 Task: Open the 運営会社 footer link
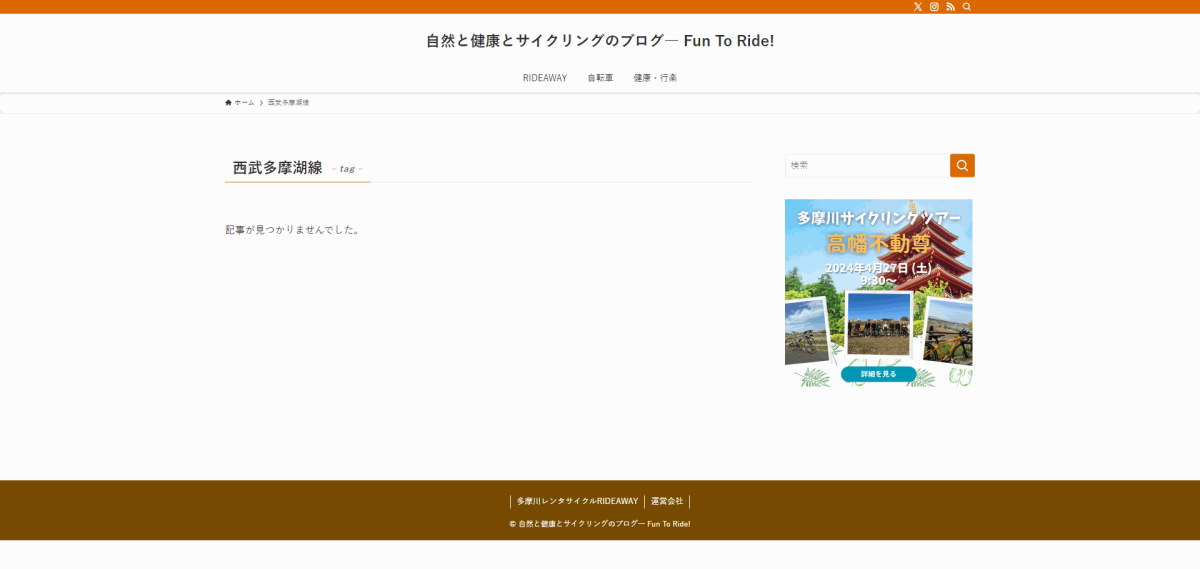pos(667,501)
